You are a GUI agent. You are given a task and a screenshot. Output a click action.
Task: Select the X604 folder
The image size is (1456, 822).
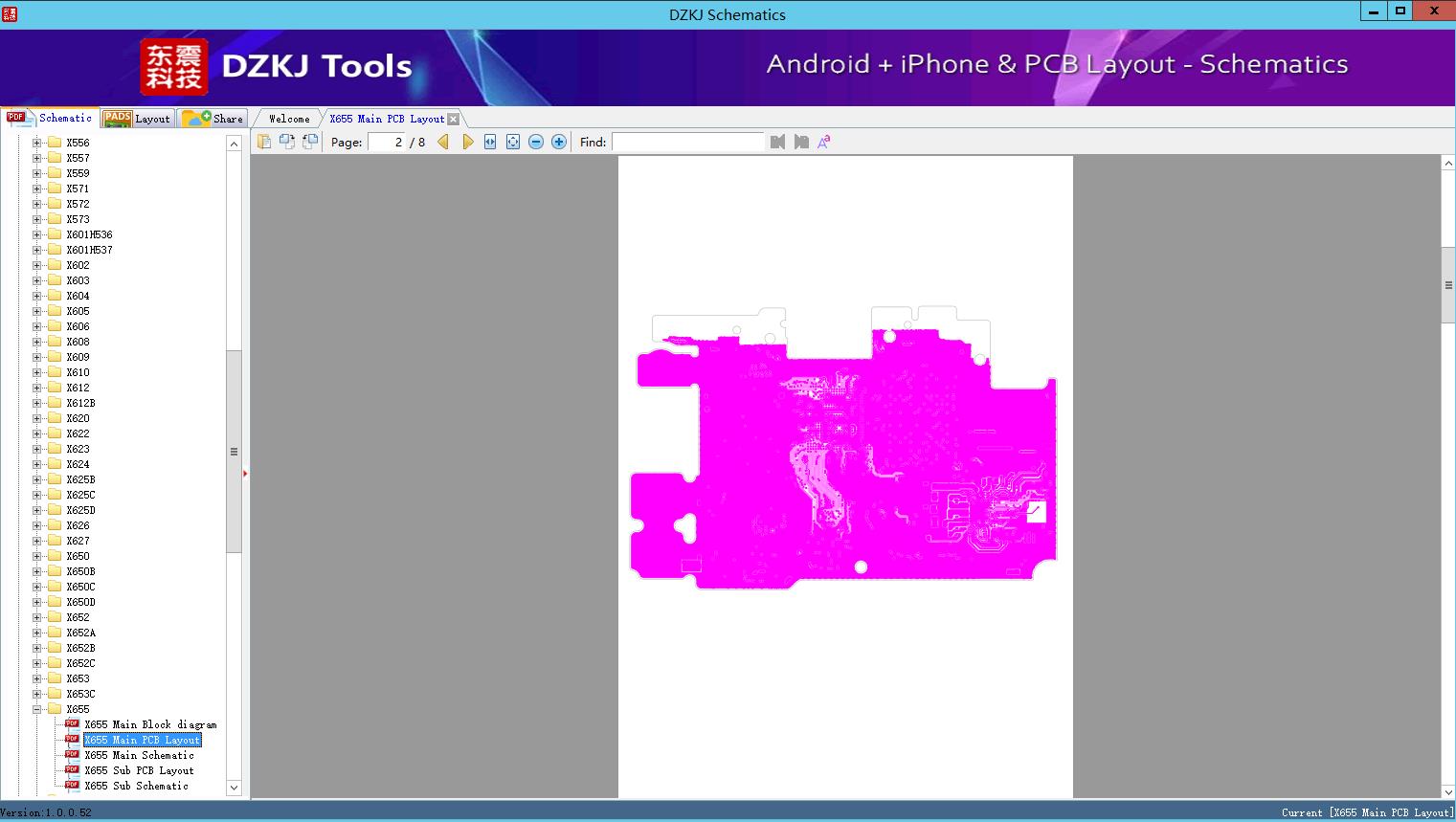[x=78, y=296]
